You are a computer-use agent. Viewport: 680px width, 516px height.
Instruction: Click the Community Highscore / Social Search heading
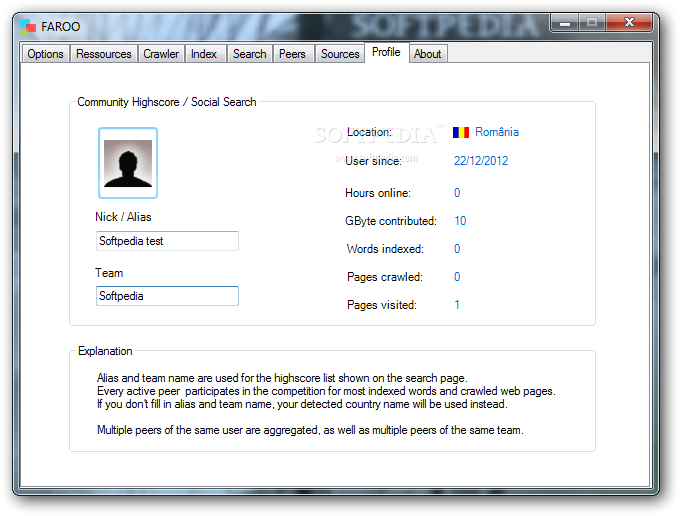click(x=167, y=102)
